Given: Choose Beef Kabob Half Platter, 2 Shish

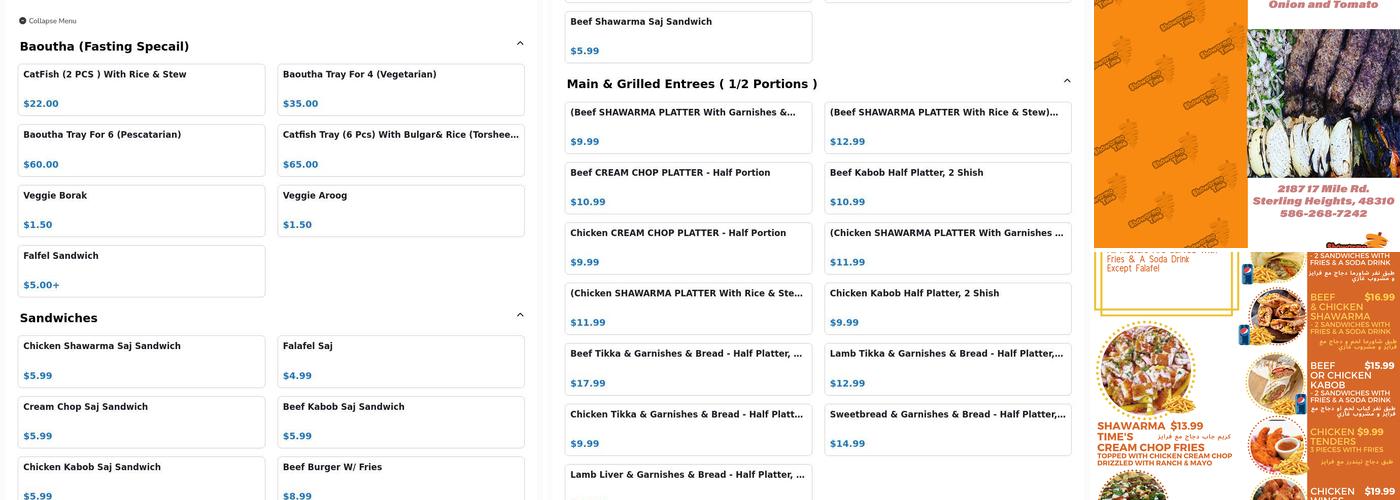Looking at the screenshot, I should click(947, 187).
